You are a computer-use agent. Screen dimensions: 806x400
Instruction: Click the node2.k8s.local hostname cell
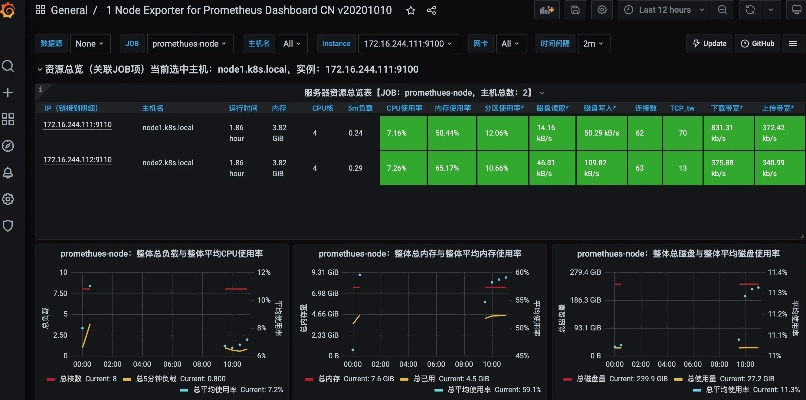168,162
